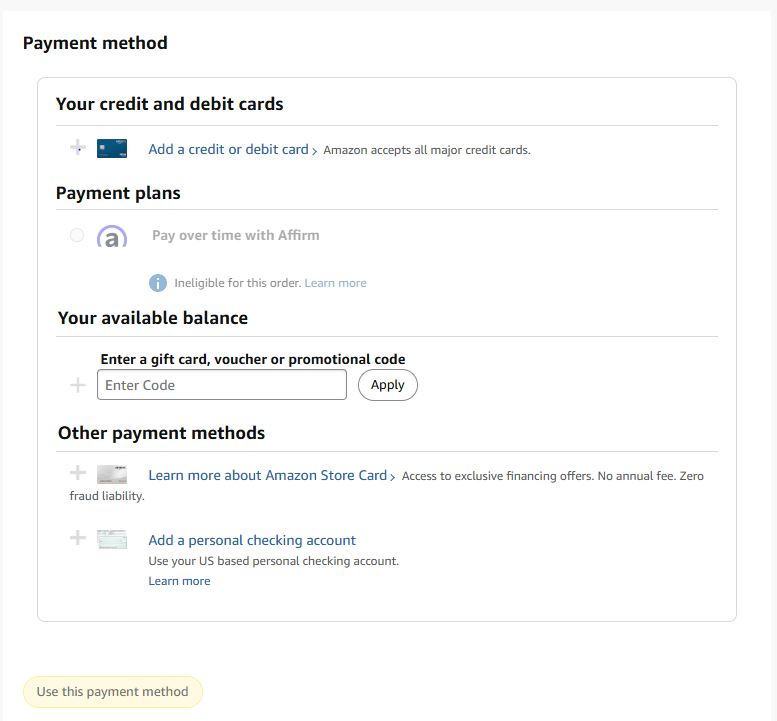Open Add a credit or debit card link
The image size is (777, 721).
(228, 149)
